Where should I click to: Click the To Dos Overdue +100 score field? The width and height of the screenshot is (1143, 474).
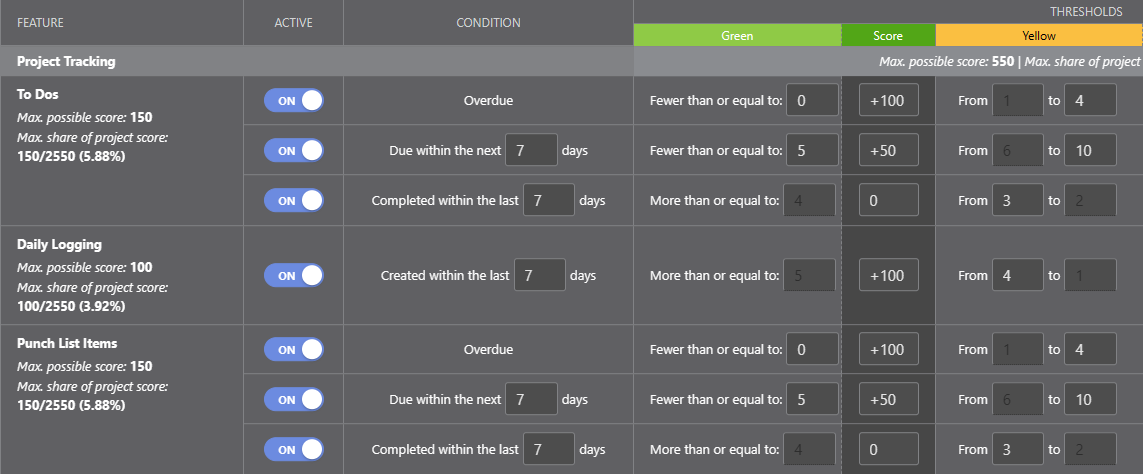(x=888, y=101)
